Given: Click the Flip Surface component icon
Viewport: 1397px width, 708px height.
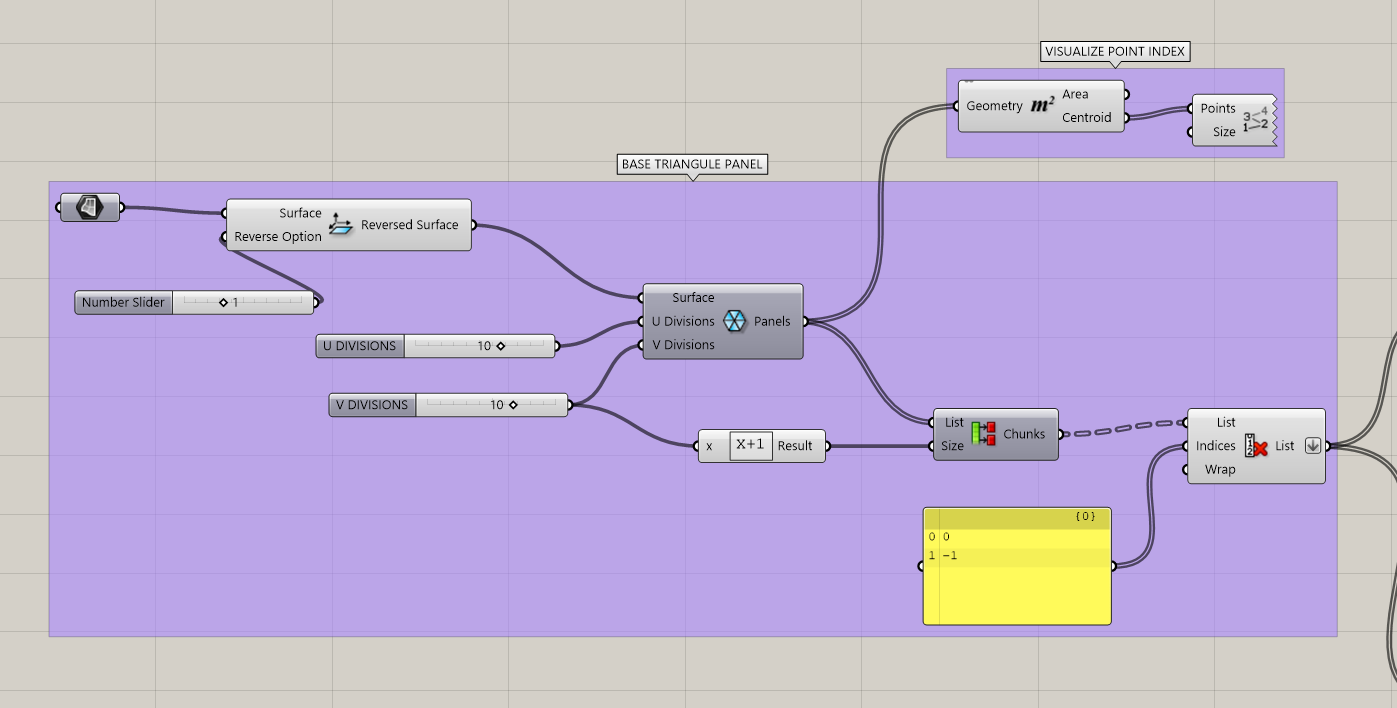Looking at the screenshot, I should point(341,225).
